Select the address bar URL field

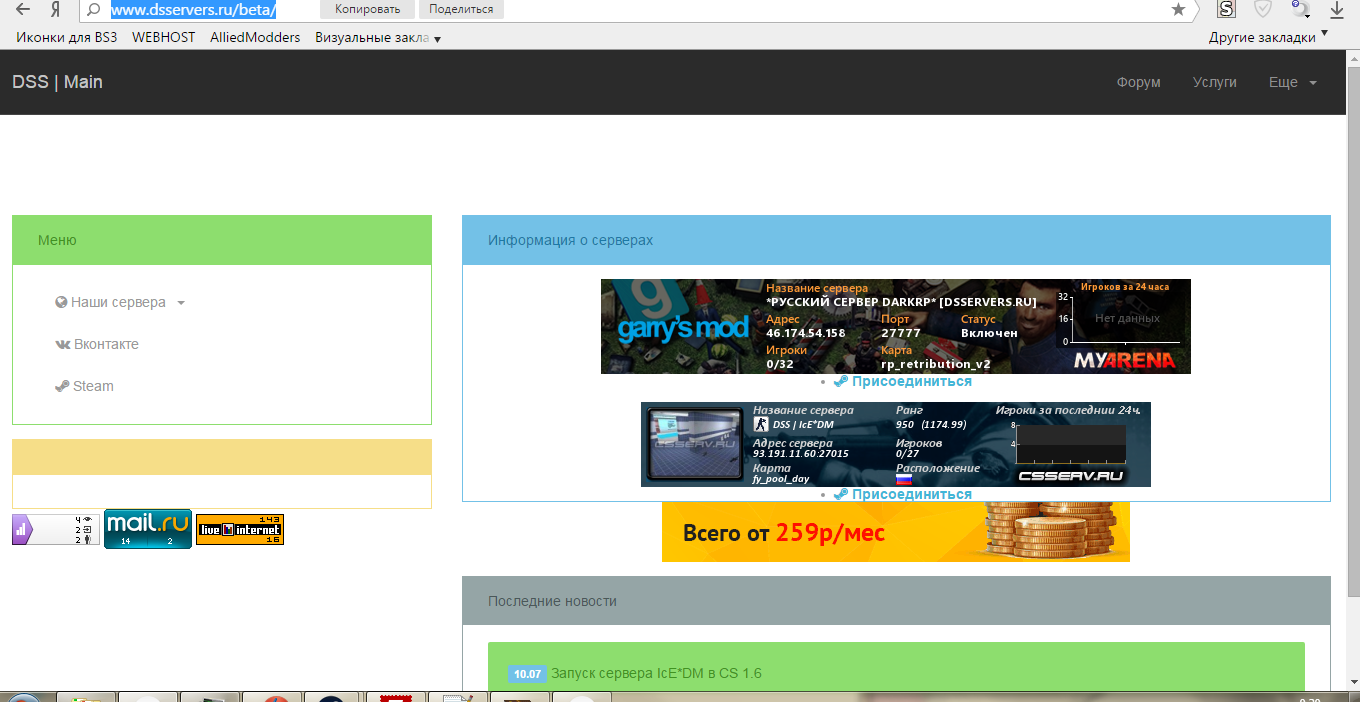point(640,9)
